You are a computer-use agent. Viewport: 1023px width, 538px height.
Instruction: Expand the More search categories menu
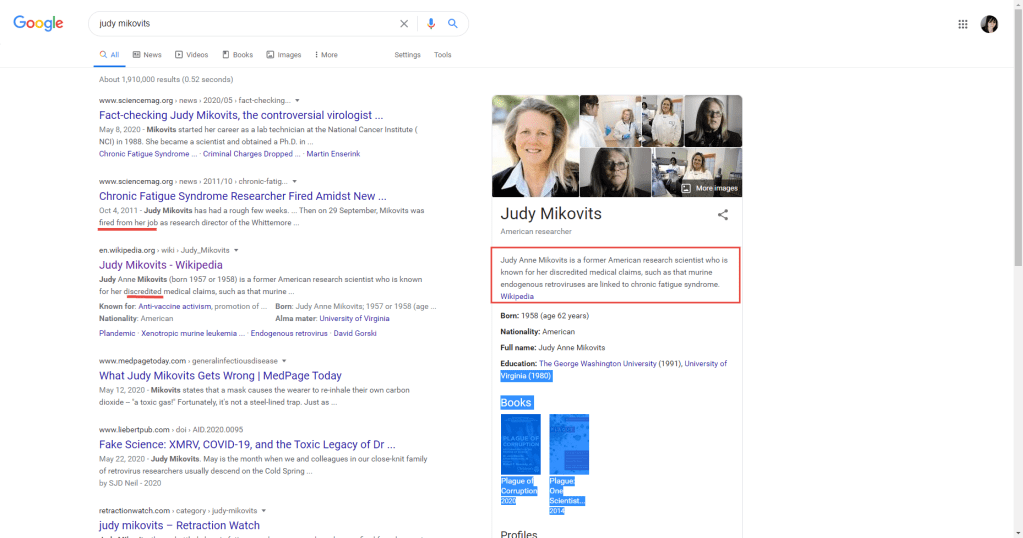click(x=326, y=55)
